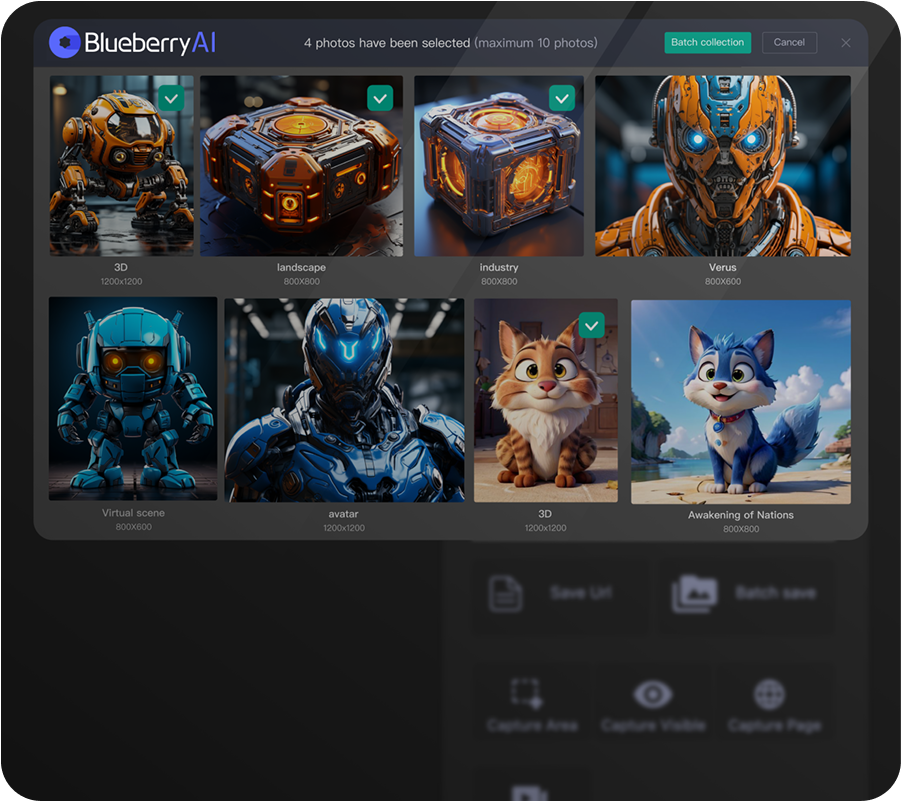
Task: Deselect the landscape image checkmark
Action: 380,98
